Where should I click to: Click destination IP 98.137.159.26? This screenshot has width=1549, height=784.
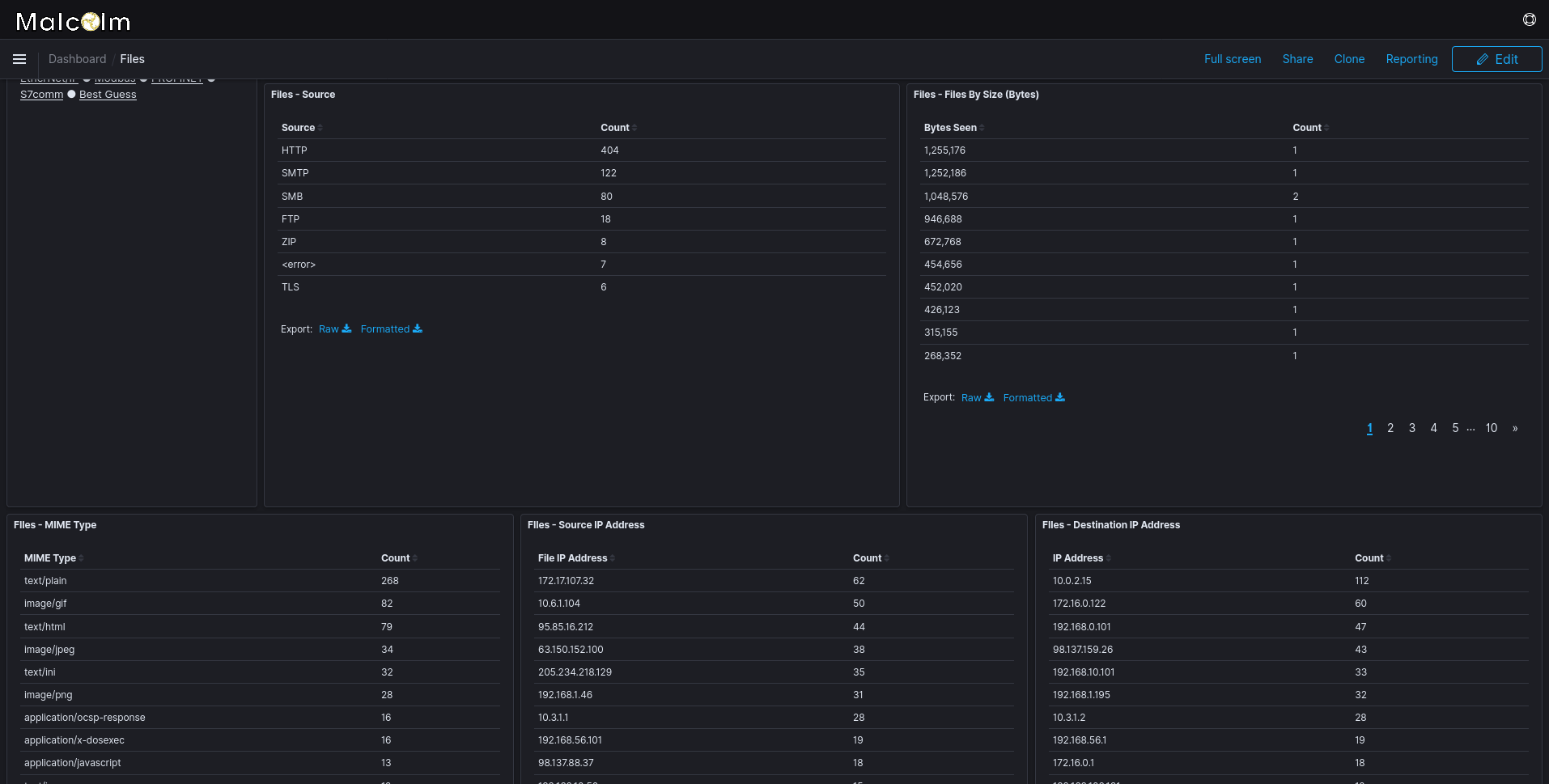[x=1083, y=650]
